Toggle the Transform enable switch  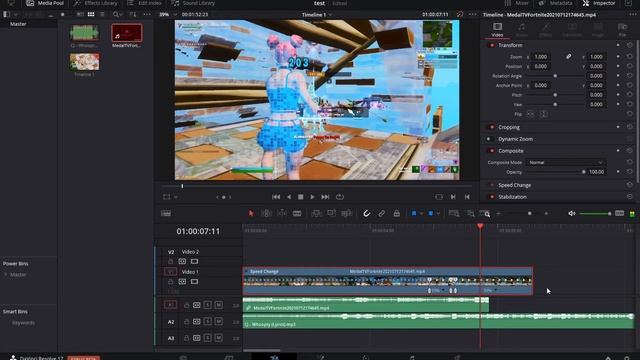tap(491, 45)
